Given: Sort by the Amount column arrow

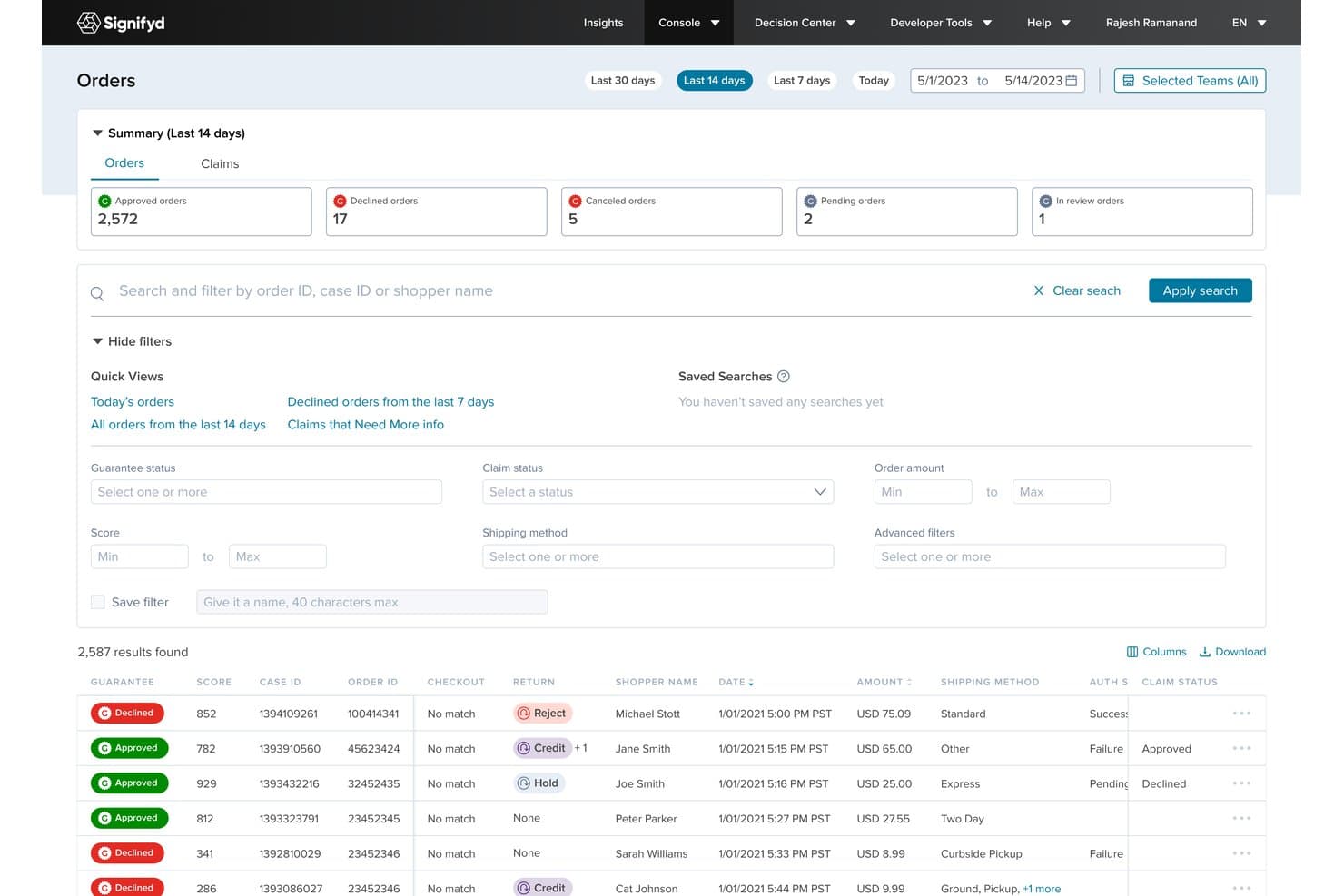Looking at the screenshot, I should (909, 682).
